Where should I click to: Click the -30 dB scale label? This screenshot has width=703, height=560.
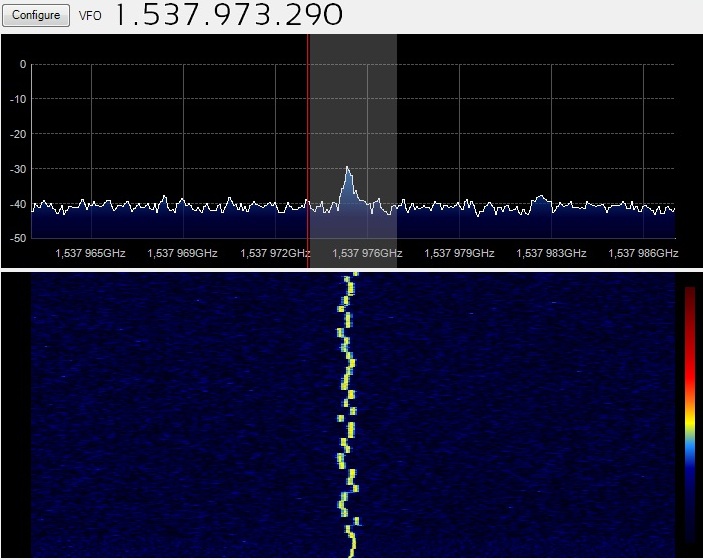coord(18,169)
